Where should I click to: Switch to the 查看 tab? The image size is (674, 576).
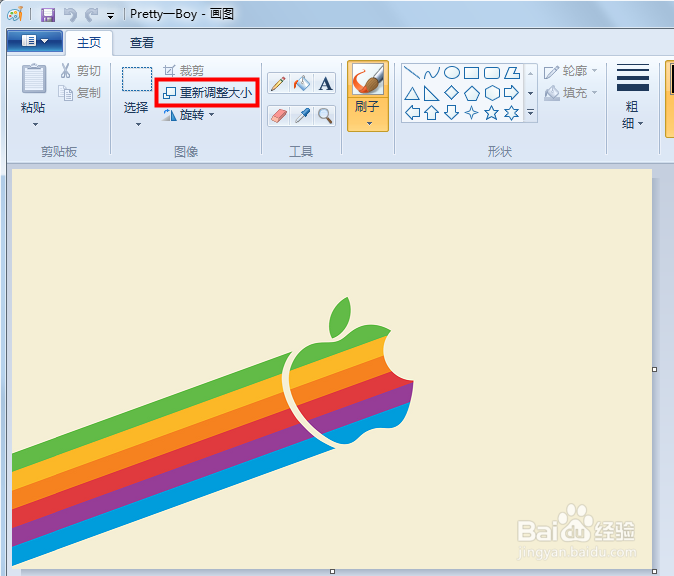tap(142, 43)
